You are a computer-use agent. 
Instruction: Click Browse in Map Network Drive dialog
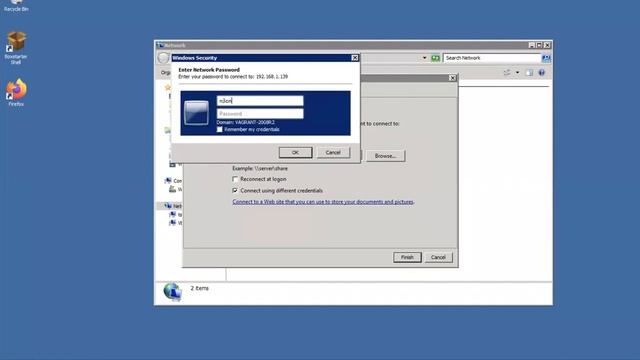click(x=385, y=156)
